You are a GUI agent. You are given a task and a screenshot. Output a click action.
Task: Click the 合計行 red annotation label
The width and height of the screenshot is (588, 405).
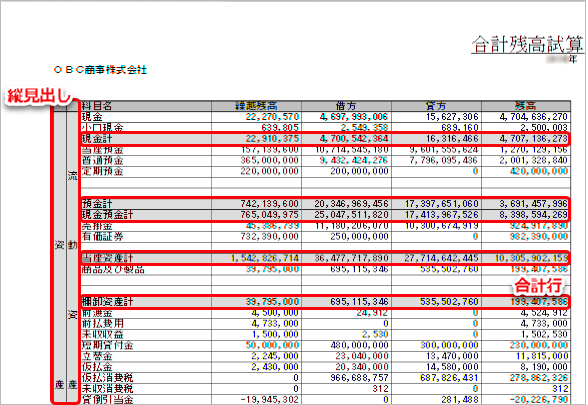[538, 286]
